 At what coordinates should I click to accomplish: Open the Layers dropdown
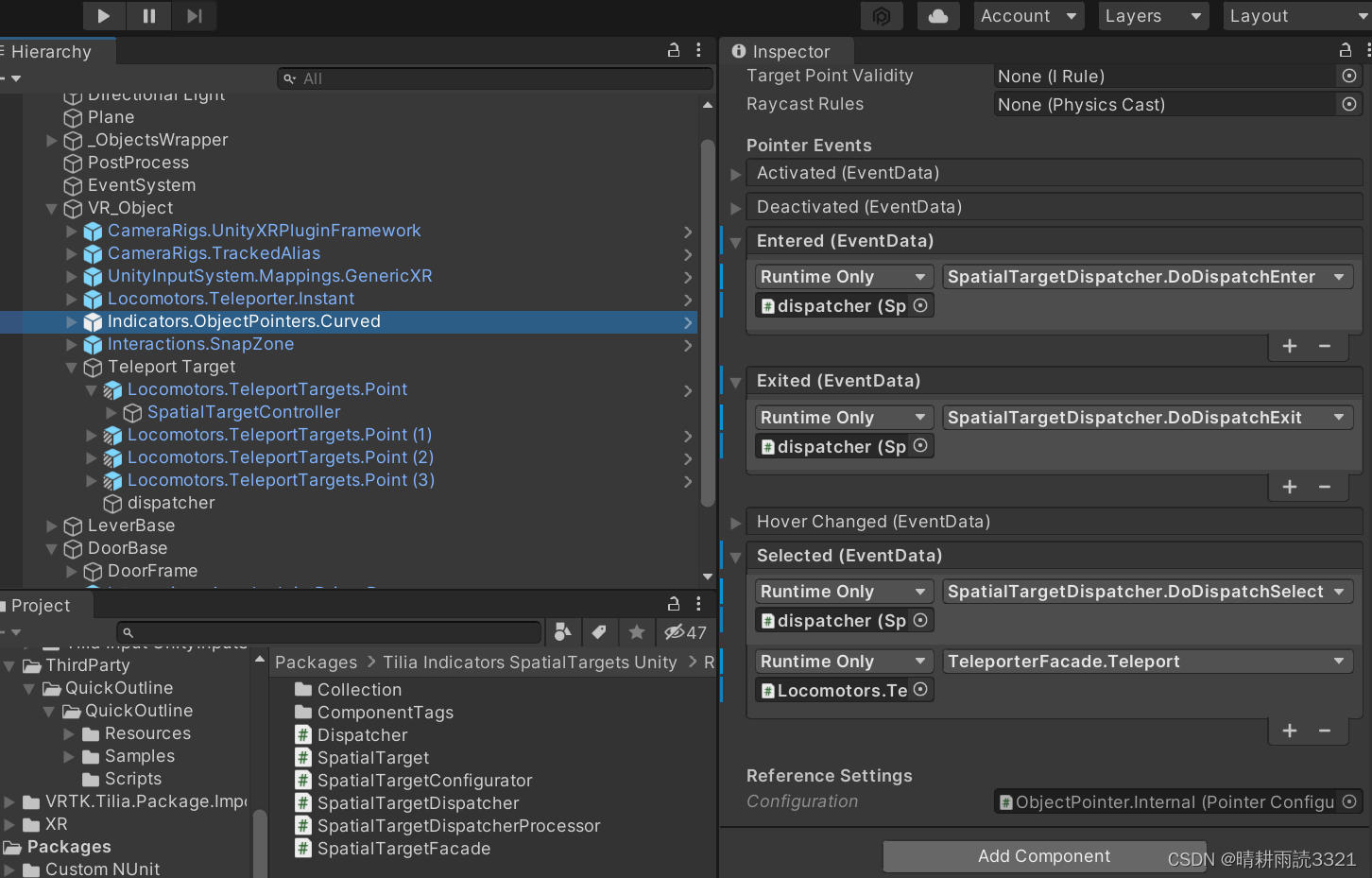1154,16
